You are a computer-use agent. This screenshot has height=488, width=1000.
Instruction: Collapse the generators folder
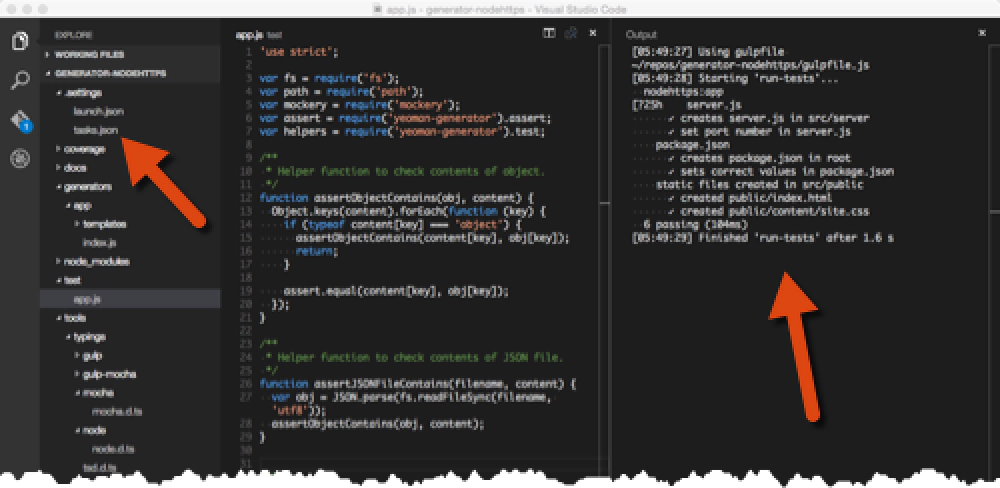click(84, 187)
